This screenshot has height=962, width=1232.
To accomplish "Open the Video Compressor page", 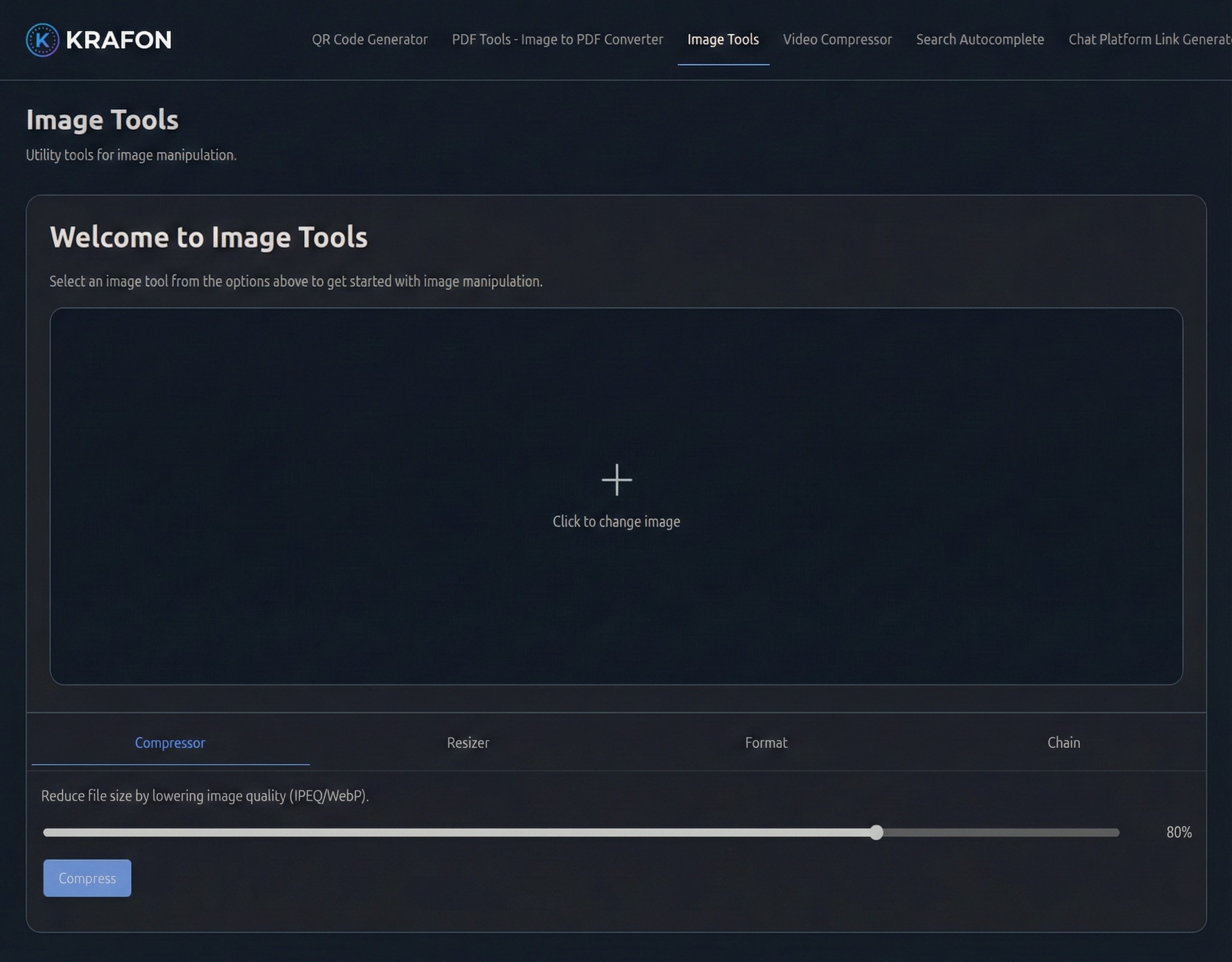I will (x=837, y=40).
